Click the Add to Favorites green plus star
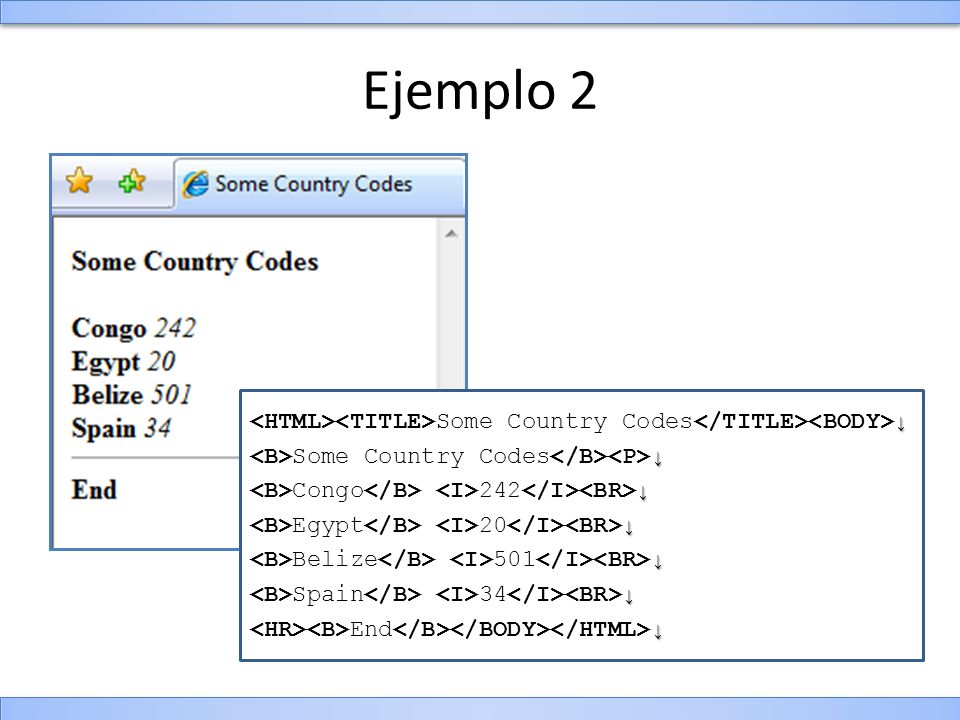Screen dimensions: 960x720 click(x=131, y=181)
